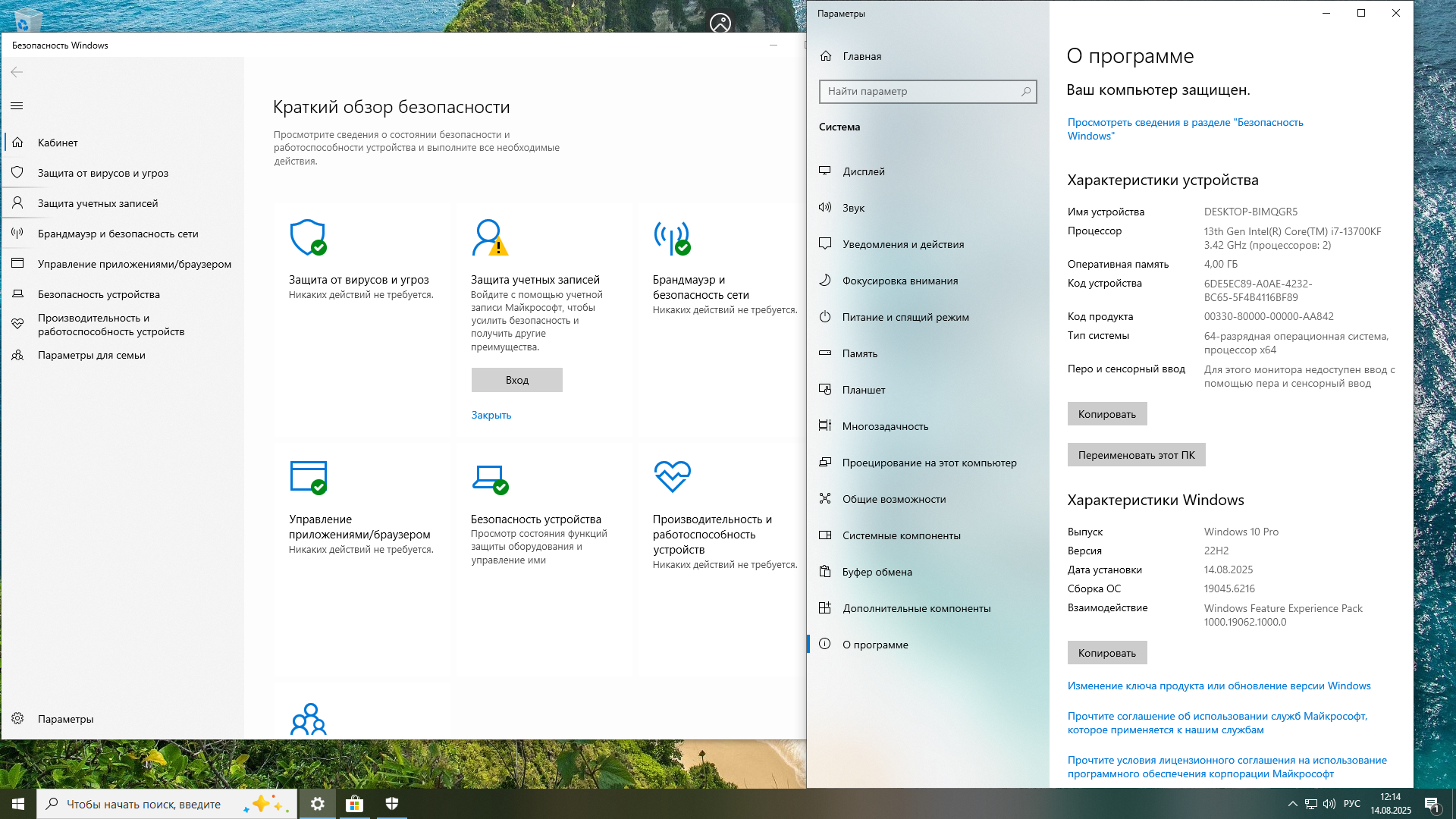Open Проецирование на этот компьютер settings
The width and height of the screenshot is (1456, 819).
pos(928,463)
